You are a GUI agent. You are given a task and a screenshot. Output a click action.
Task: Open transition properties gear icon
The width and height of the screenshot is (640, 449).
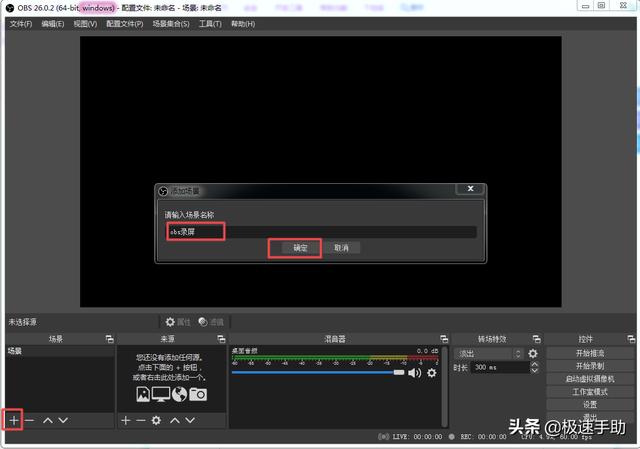point(533,353)
